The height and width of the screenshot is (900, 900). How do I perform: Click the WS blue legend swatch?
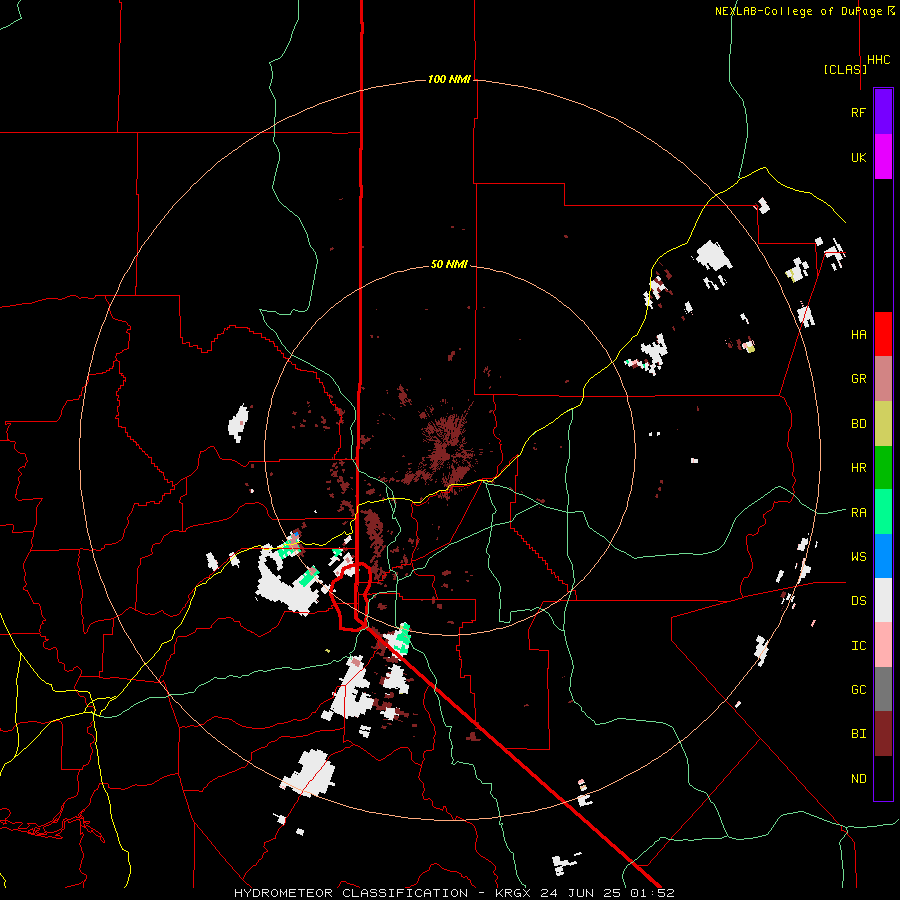tap(883, 556)
